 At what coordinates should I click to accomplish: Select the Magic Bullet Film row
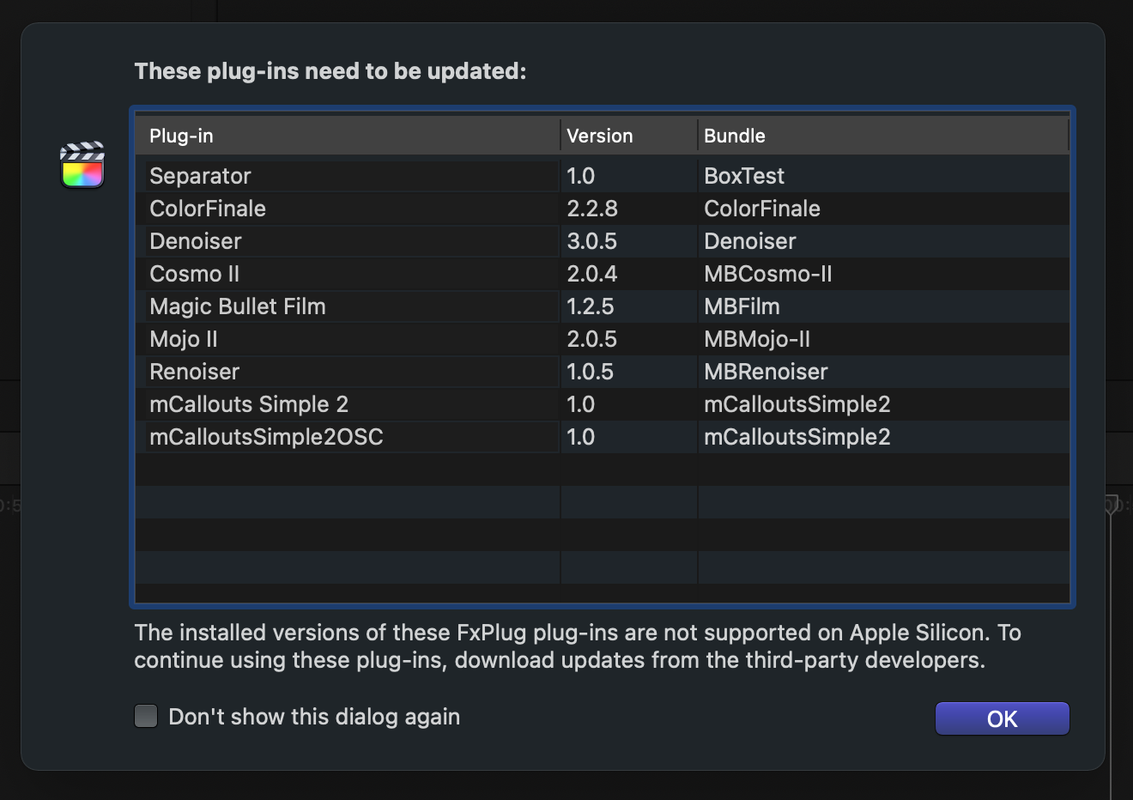[x=602, y=306]
